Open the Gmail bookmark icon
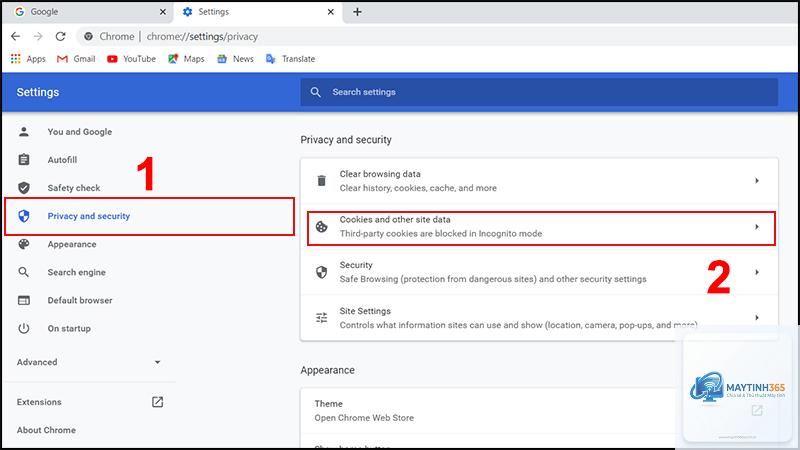This screenshot has width=800, height=450. (62, 59)
